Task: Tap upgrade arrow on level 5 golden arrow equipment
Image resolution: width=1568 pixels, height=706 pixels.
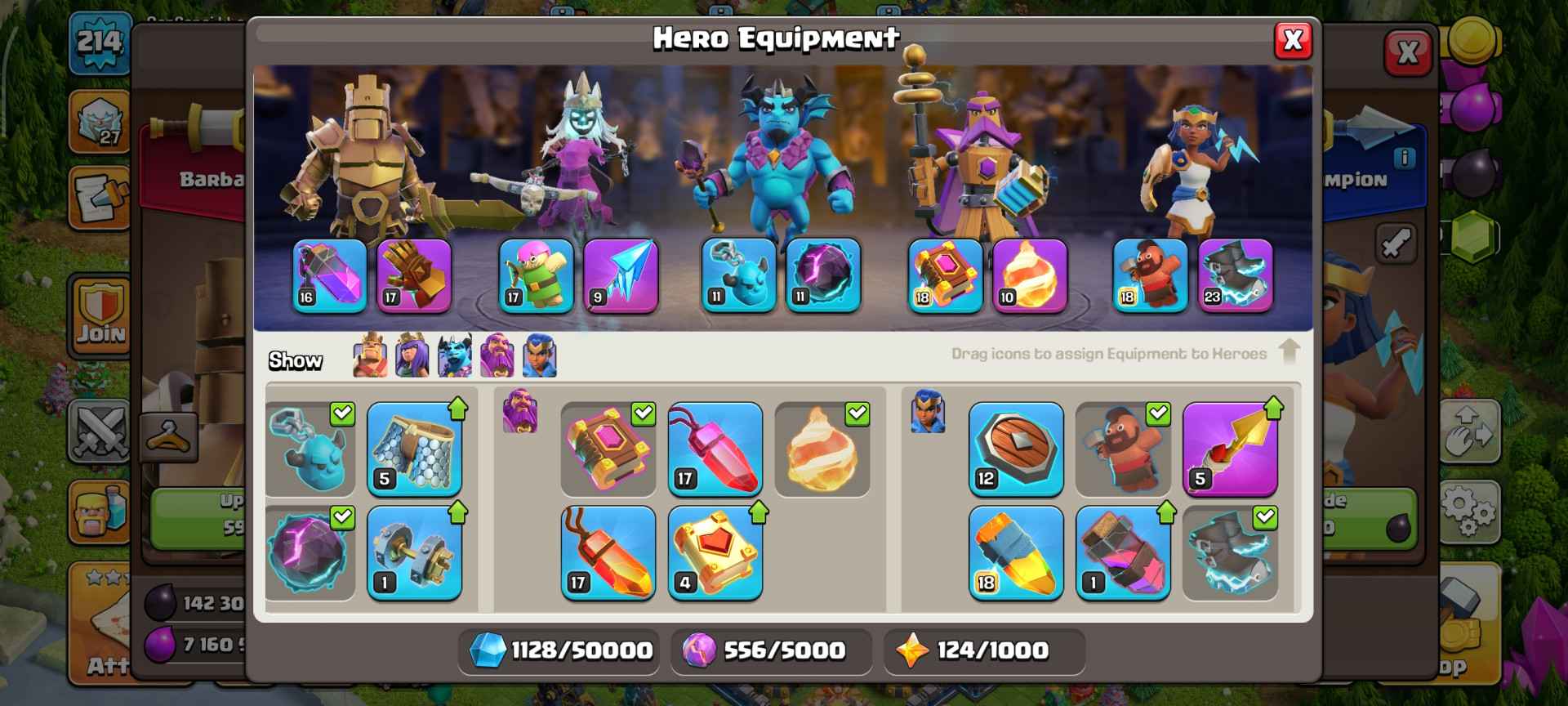Action: tap(1274, 408)
